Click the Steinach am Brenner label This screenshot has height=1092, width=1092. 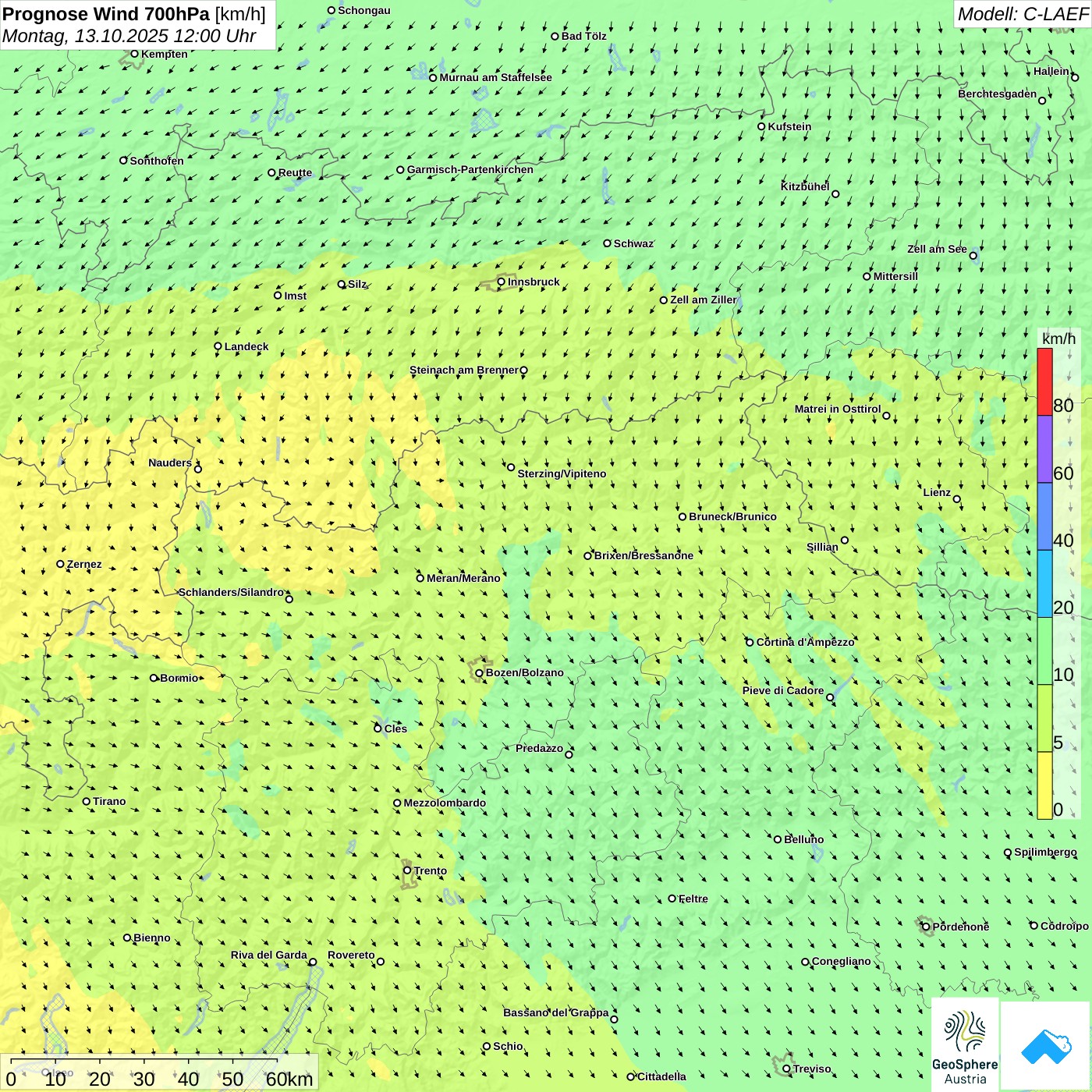pyautogui.click(x=464, y=370)
